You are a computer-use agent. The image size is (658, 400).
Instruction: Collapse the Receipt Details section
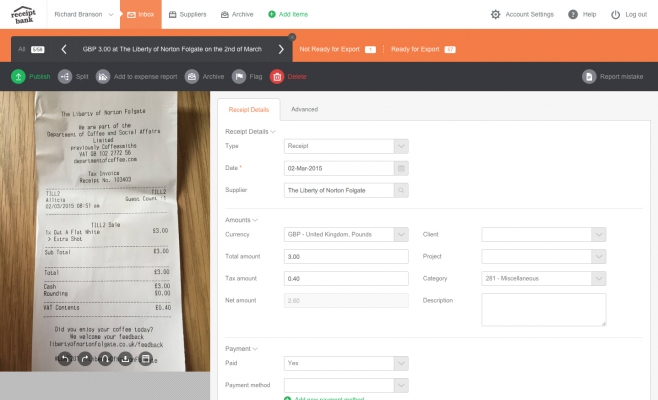pyautogui.click(x=250, y=131)
